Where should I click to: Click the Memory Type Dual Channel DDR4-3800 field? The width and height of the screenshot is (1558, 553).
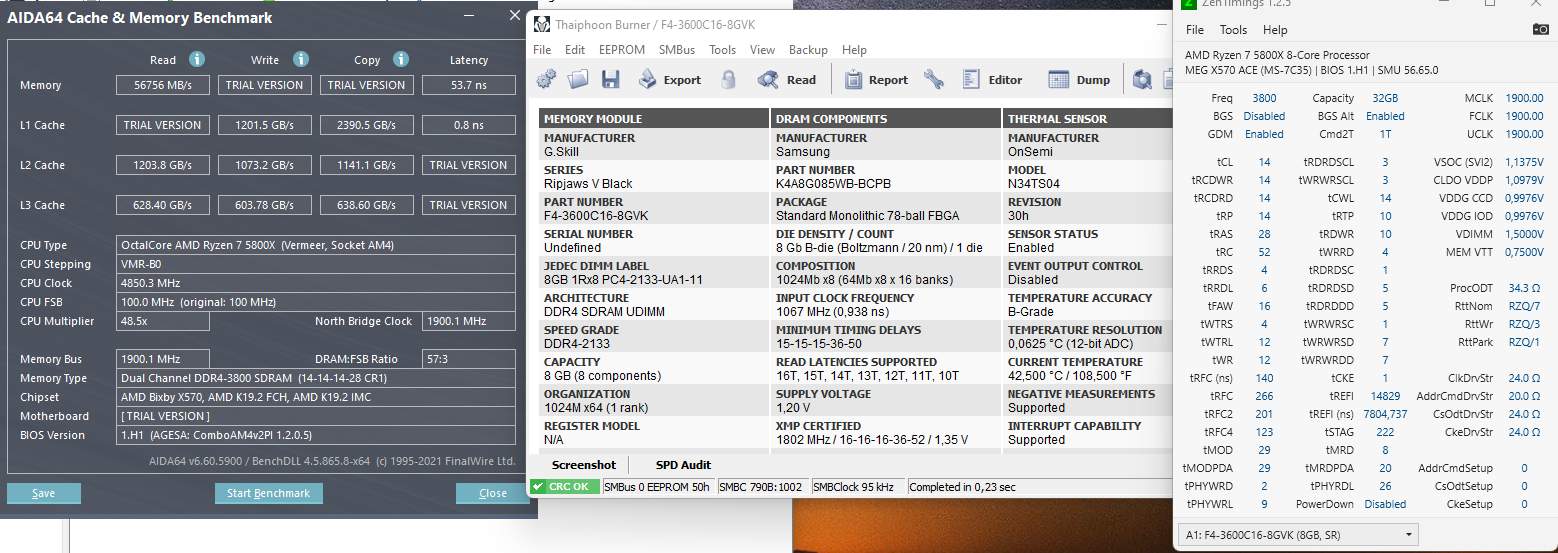(x=316, y=378)
